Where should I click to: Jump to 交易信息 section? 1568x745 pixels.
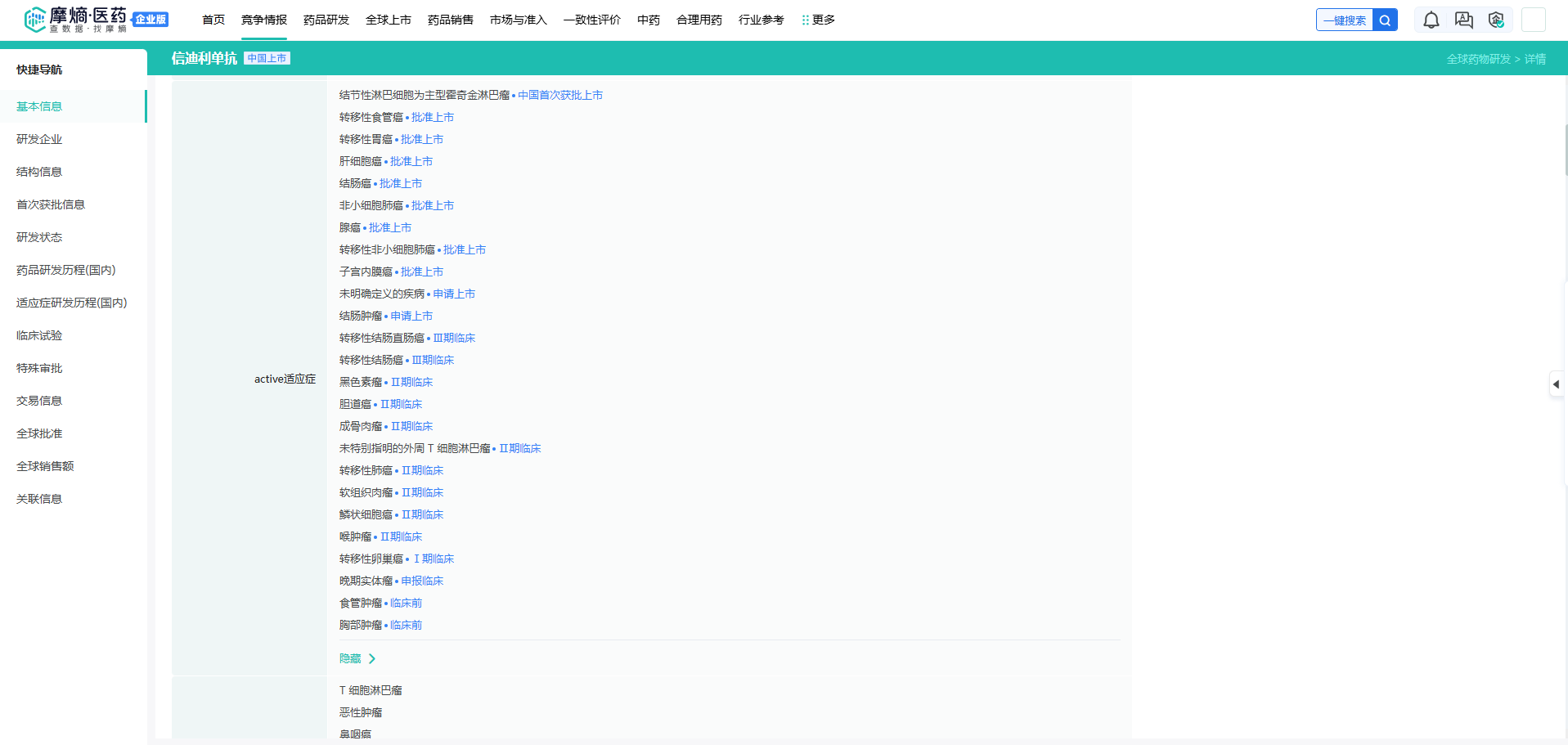click(39, 401)
